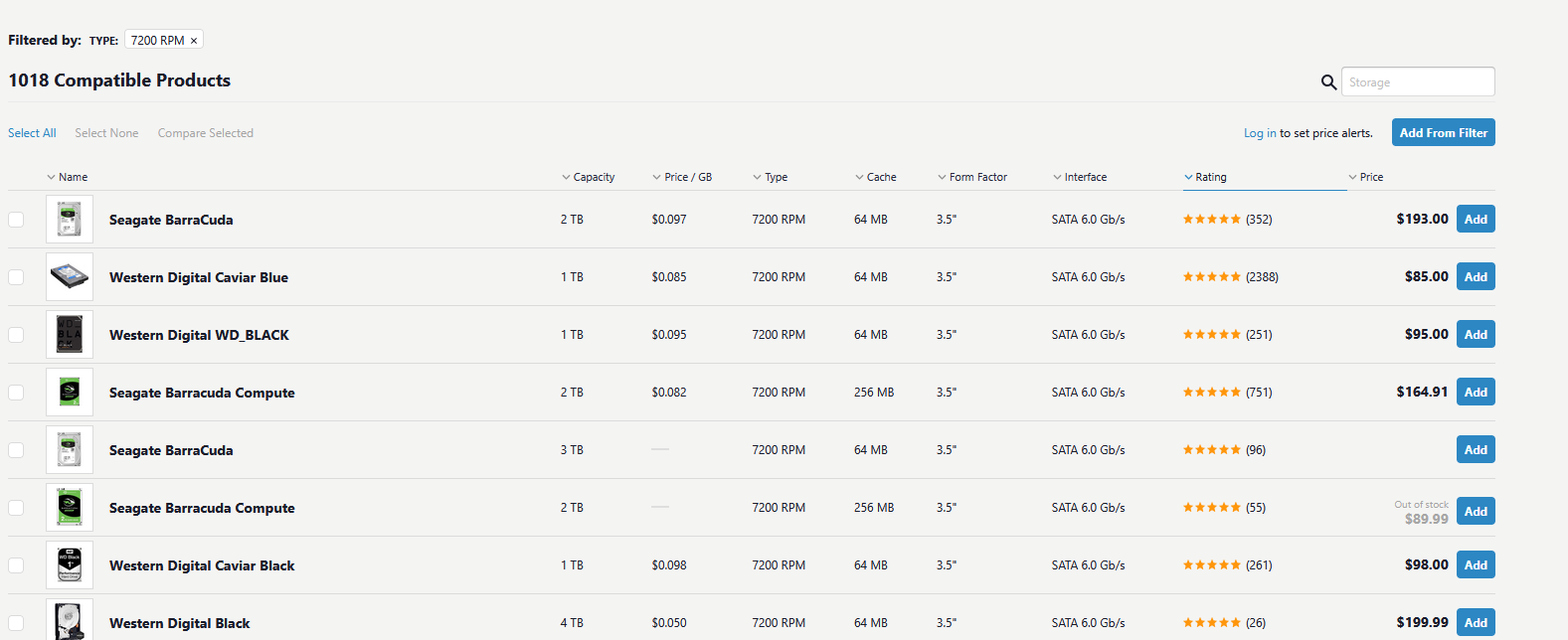This screenshot has height=640, width=1568.
Task: Click the 4 TB capacity value
Action: coord(572,623)
